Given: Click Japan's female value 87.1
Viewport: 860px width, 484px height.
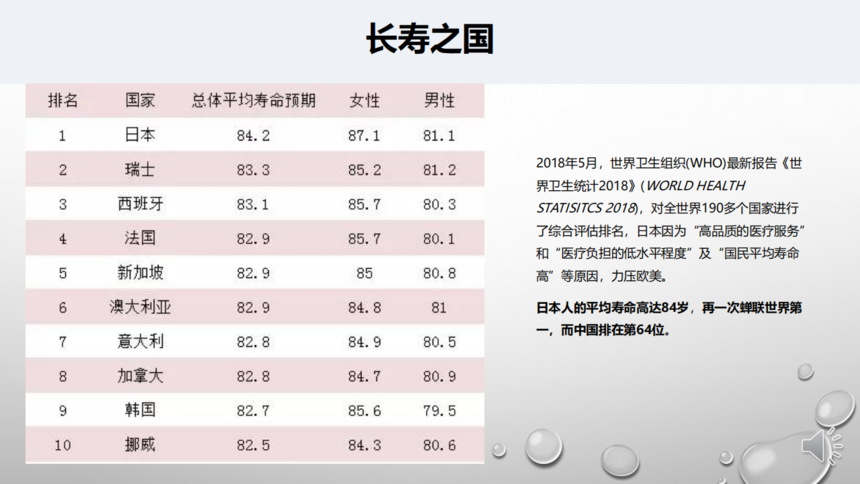Looking at the screenshot, I should click(x=364, y=136).
